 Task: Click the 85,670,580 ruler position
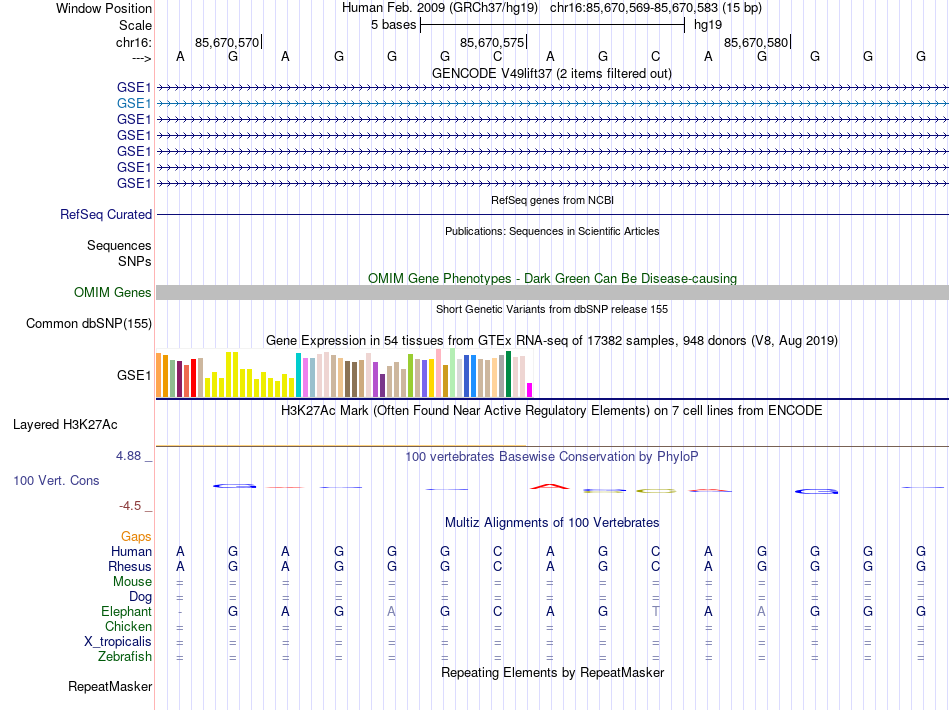click(x=756, y=42)
